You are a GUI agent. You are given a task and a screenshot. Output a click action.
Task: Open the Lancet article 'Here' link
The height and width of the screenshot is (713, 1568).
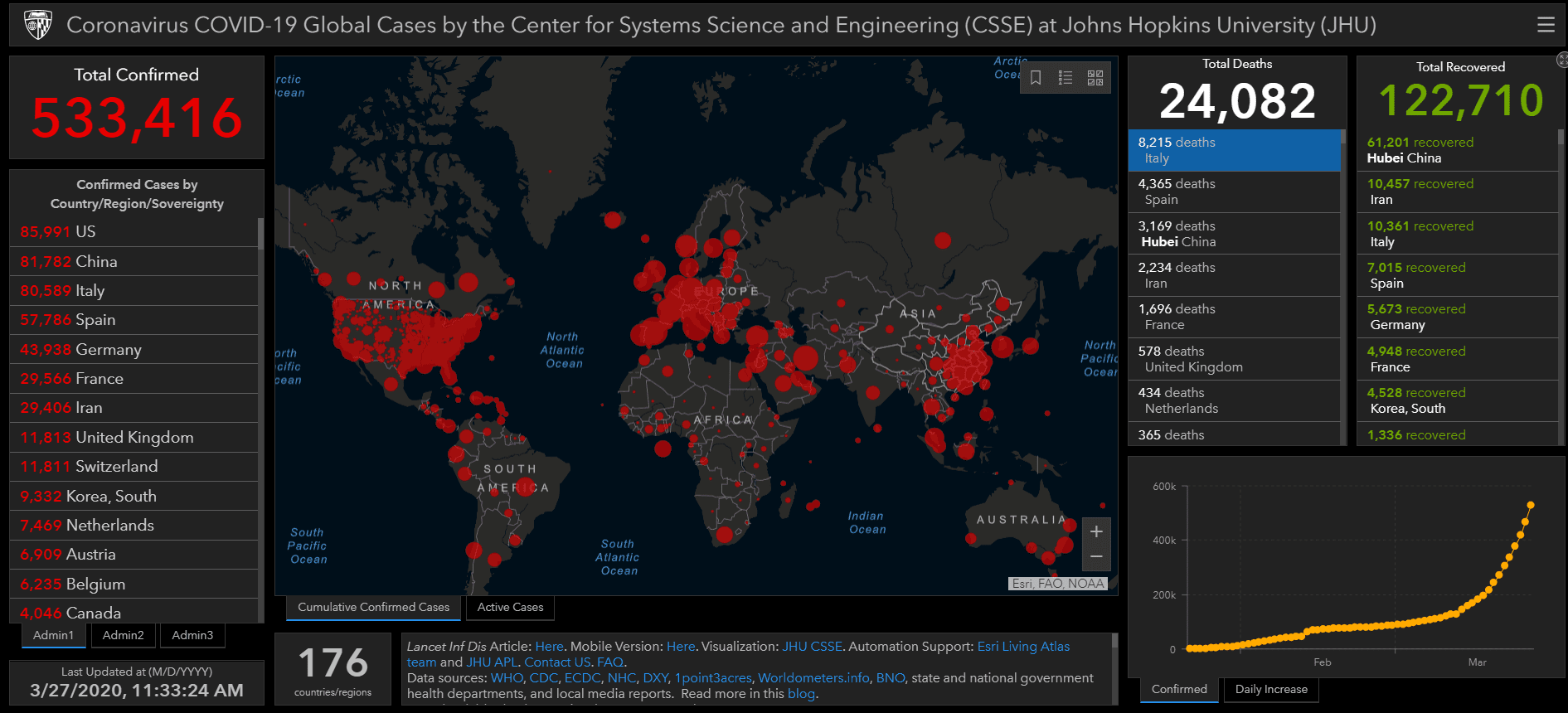click(549, 647)
